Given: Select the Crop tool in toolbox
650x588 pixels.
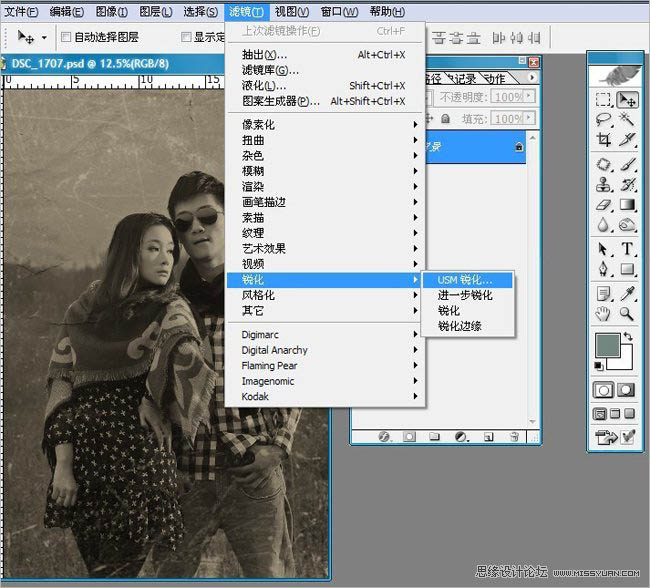Looking at the screenshot, I should coord(604,140).
